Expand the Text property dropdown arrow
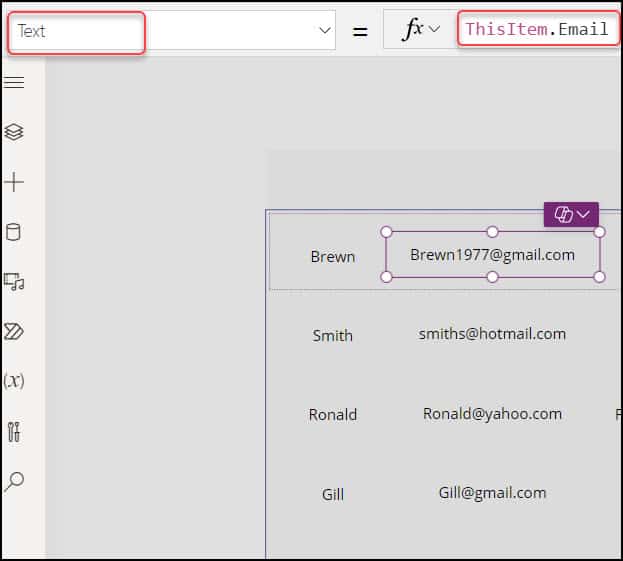 point(325,31)
